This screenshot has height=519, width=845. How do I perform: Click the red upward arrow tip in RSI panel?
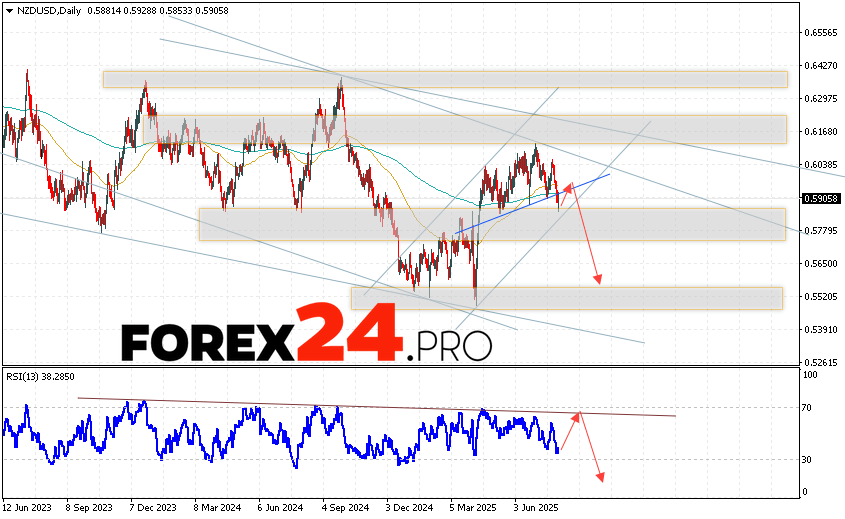(x=580, y=411)
